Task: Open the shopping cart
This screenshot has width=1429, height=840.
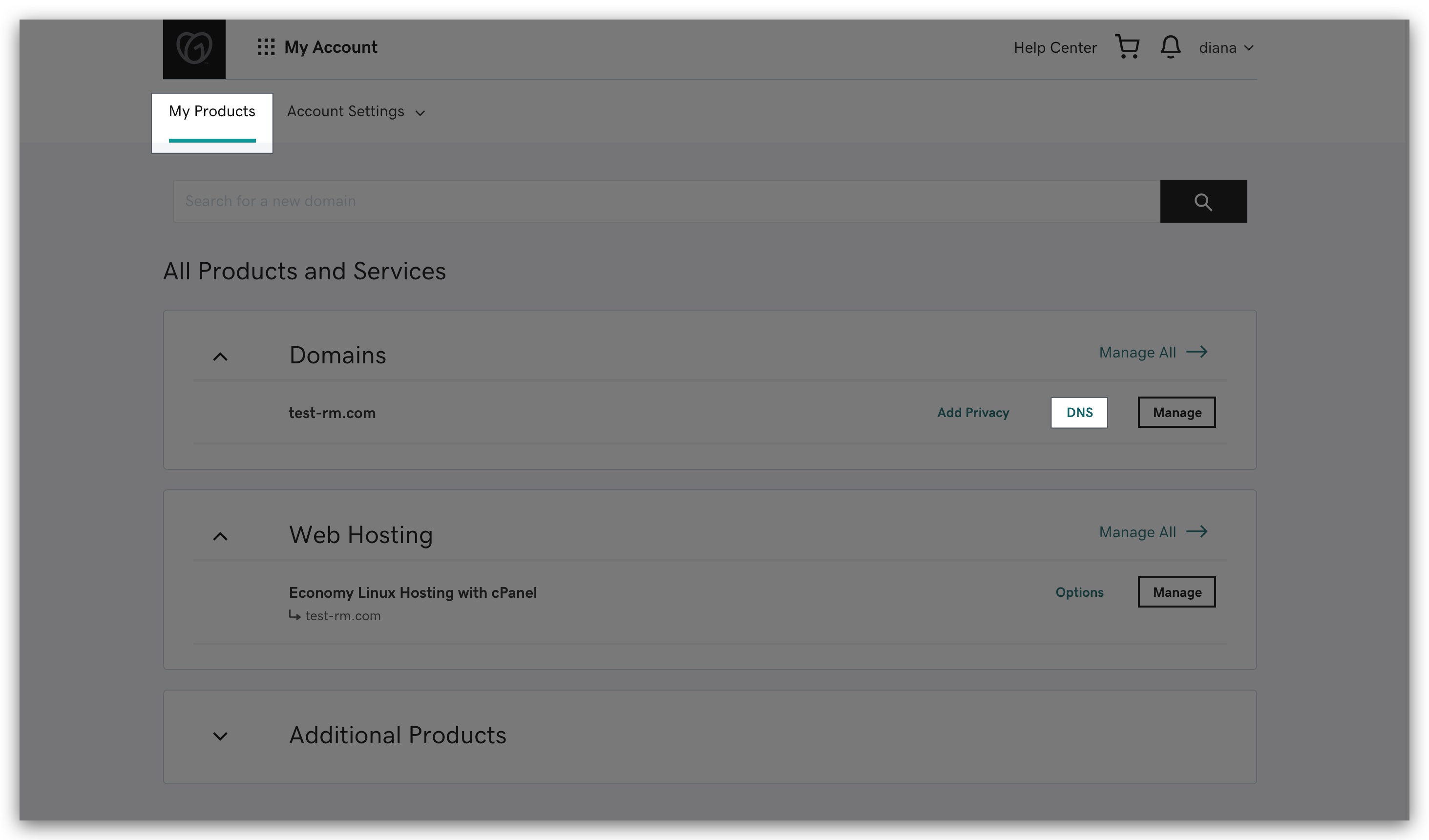Action: [1127, 47]
